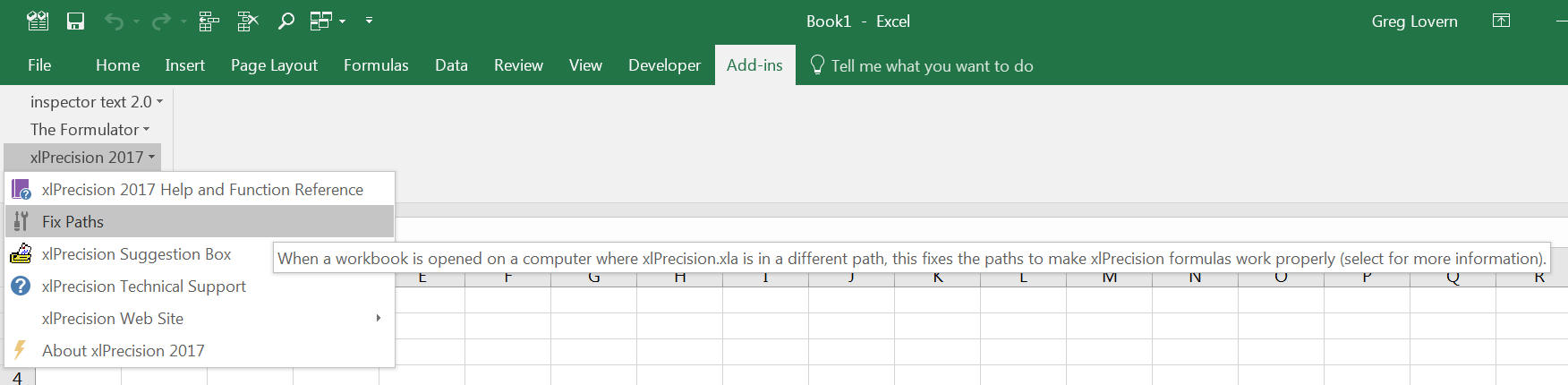Viewport: 1568px width, 385px height.
Task: Open Switch Windows dropdown arrow
Action: [342, 21]
